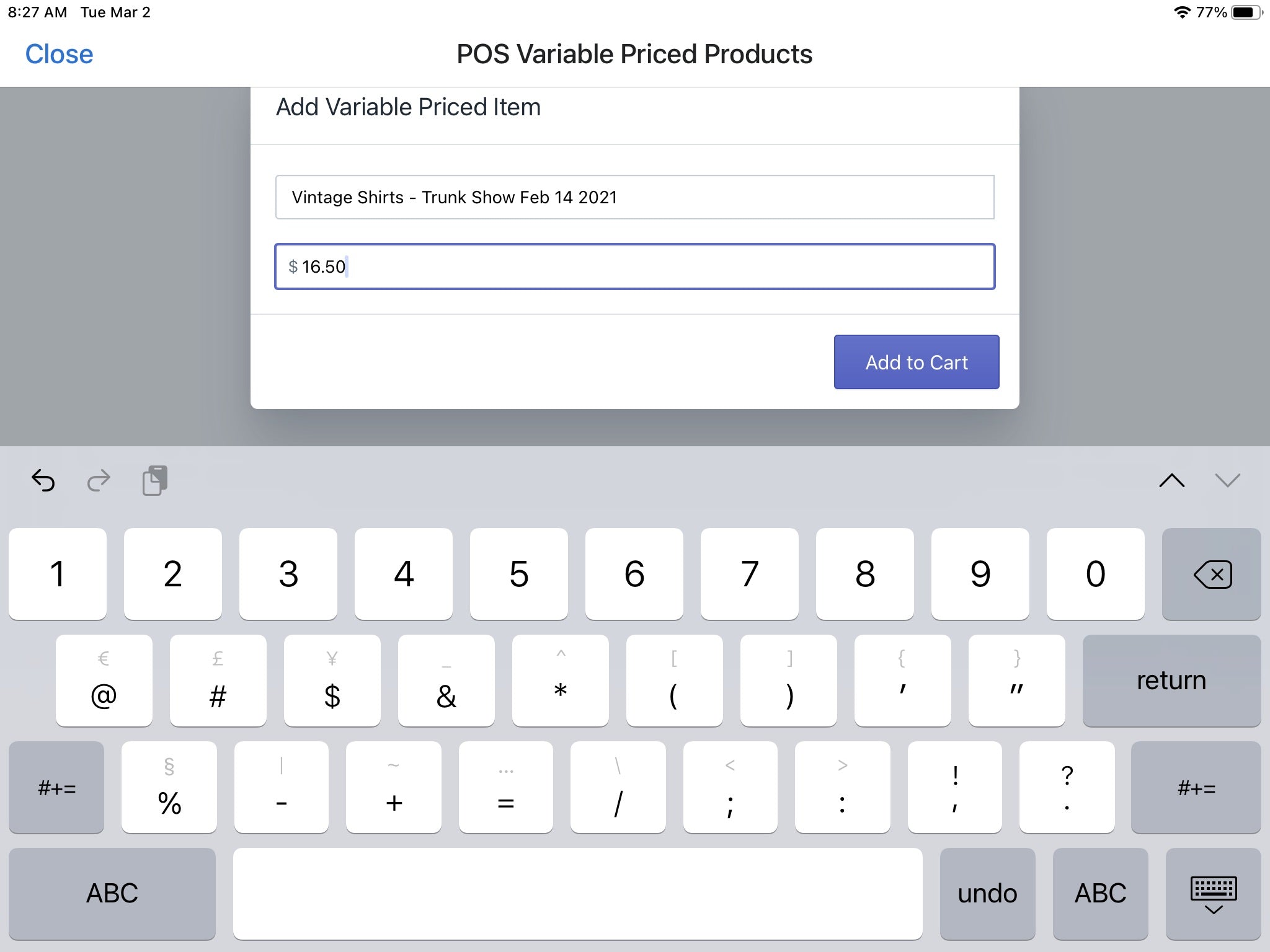Image resolution: width=1270 pixels, height=952 pixels.
Task: Tap the POS Variable Priced Products title
Action: [633, 54]
